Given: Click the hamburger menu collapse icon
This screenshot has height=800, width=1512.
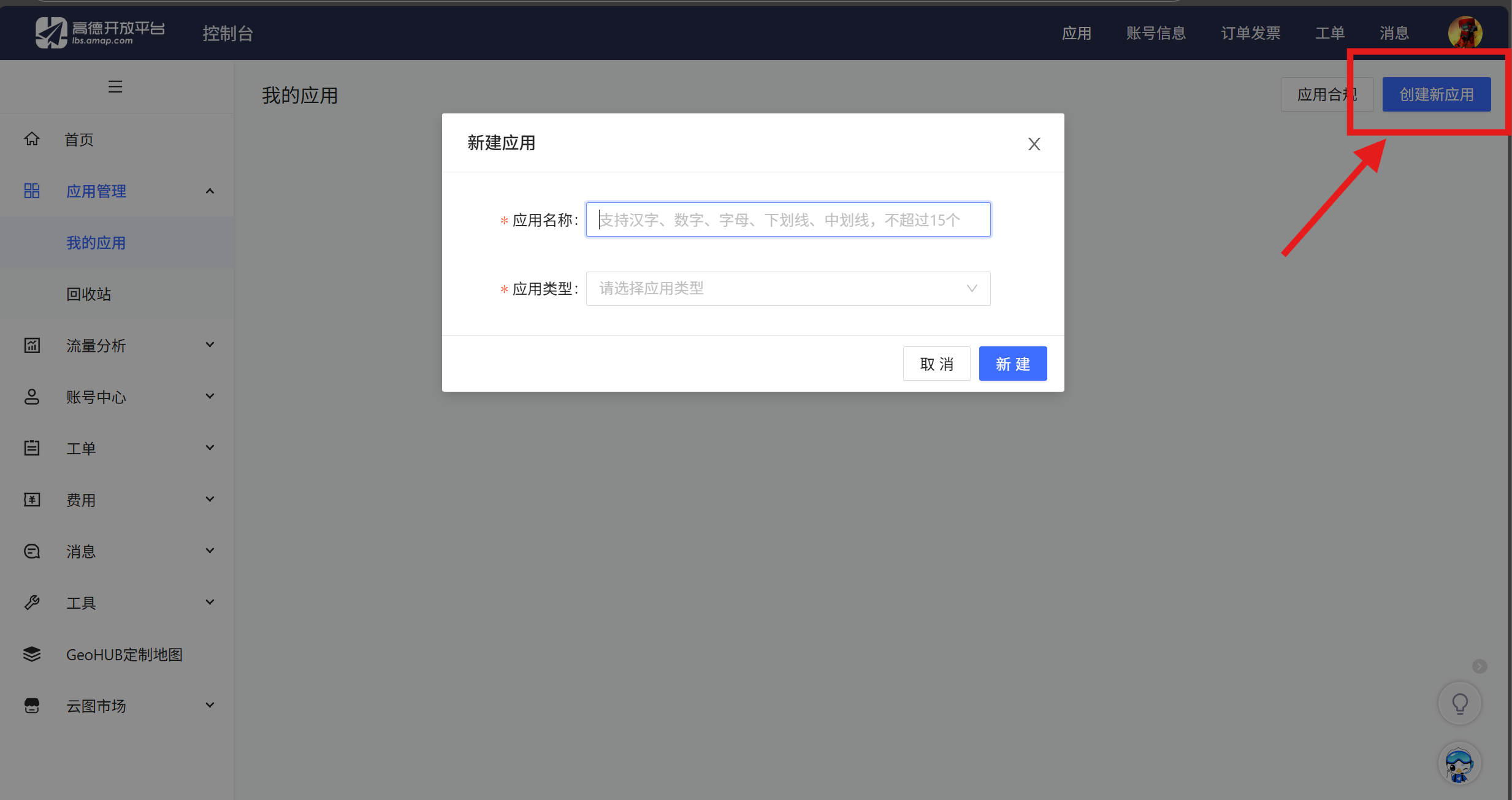Looking at the screenshot, I should [115, 87].
